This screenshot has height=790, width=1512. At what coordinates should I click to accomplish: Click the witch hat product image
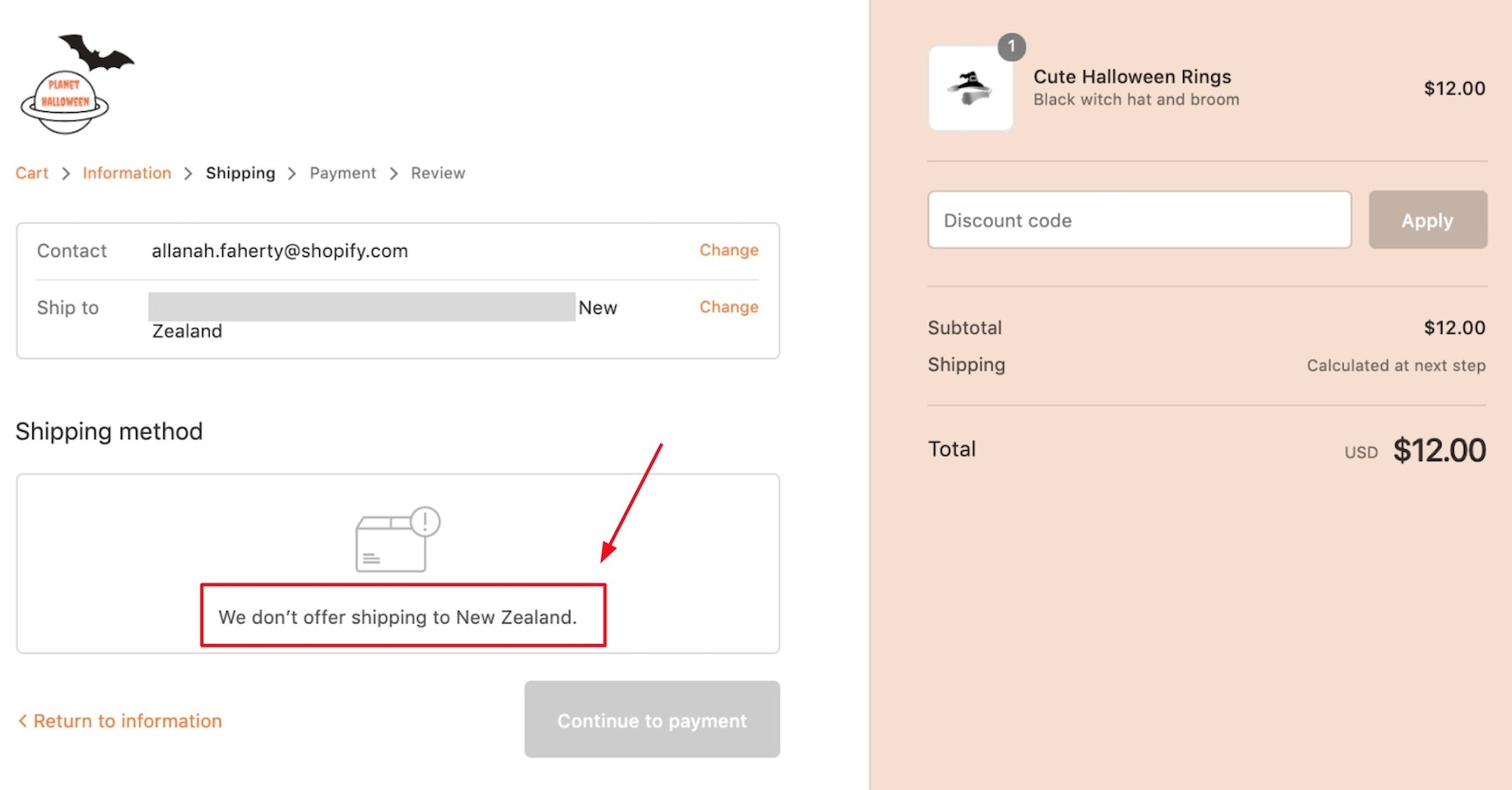point(970,89)
